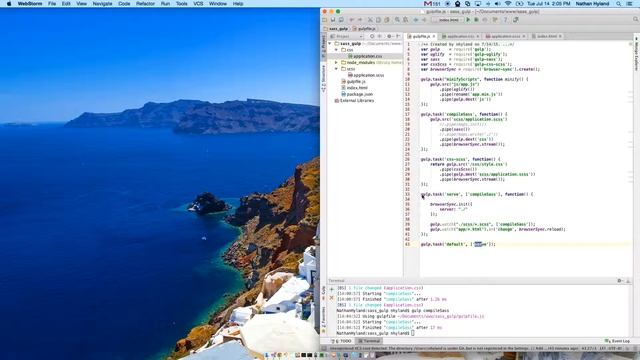Collapse the css folder
640x360 pixels.
(x=336, y=50)
